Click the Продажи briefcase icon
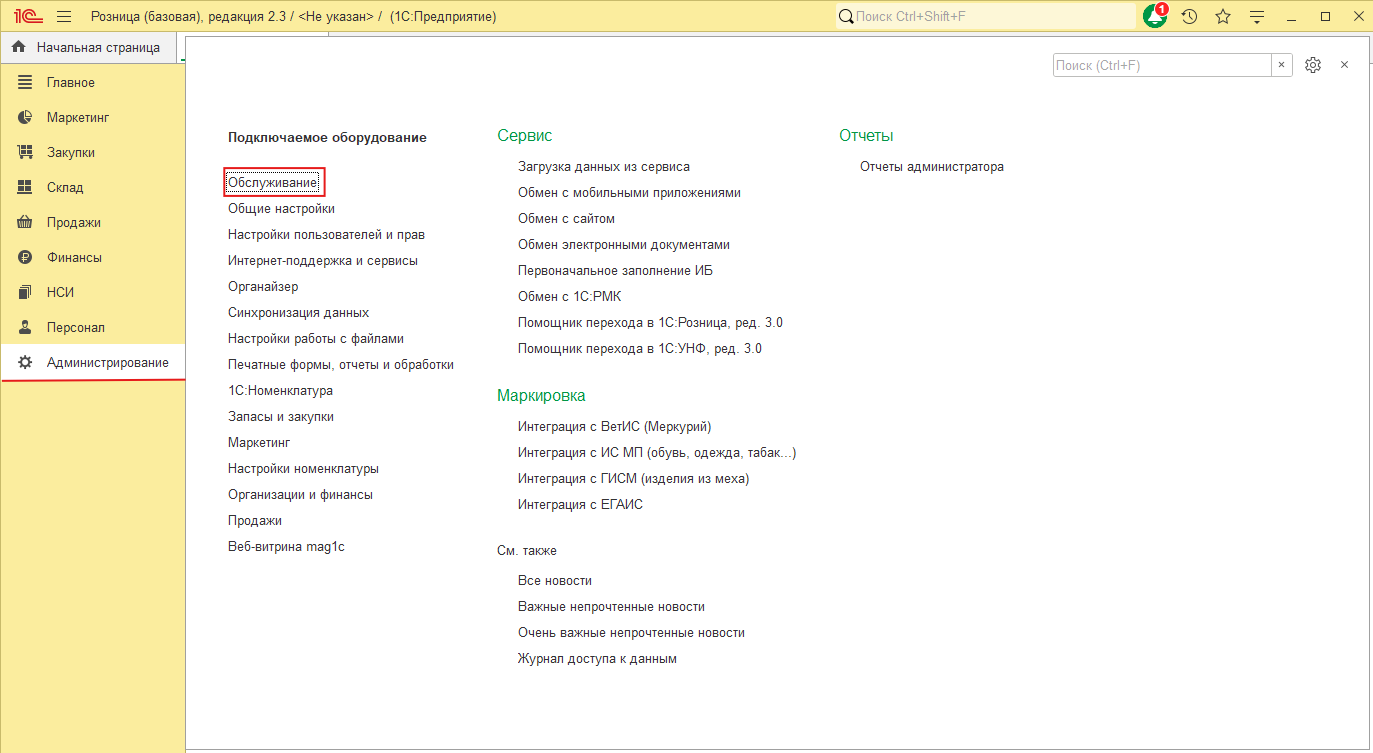 click(x=26, y=222)
